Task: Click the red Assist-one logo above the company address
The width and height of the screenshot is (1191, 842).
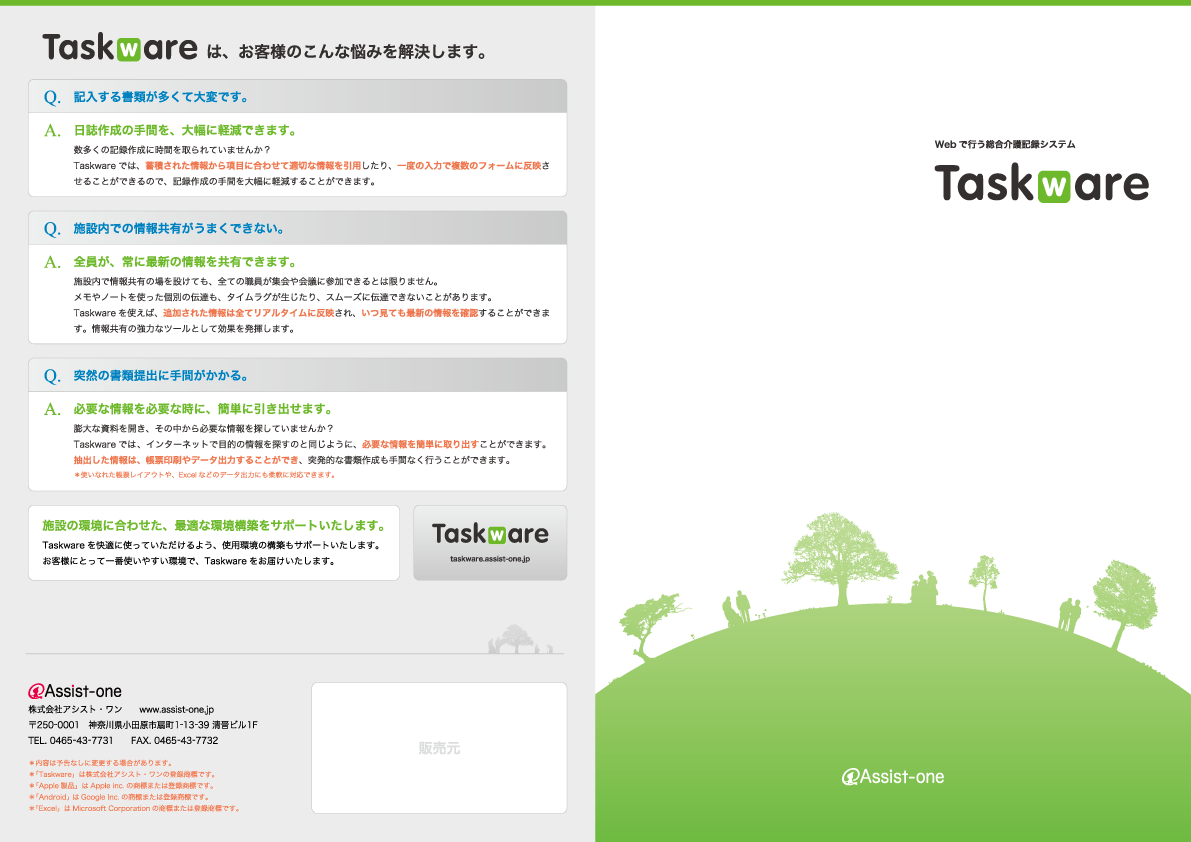Action: tap(74, 691)
